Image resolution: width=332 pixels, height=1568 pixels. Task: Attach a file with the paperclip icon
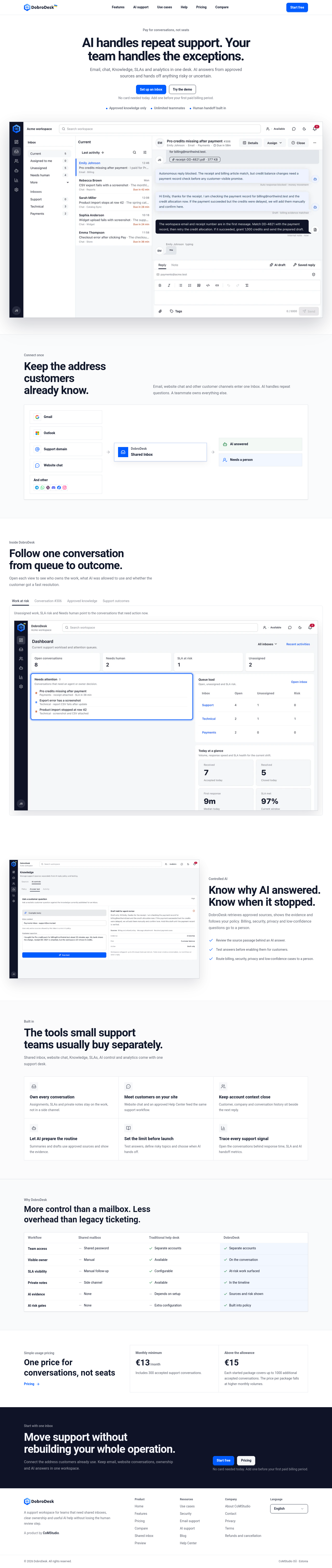coord(160,311)
